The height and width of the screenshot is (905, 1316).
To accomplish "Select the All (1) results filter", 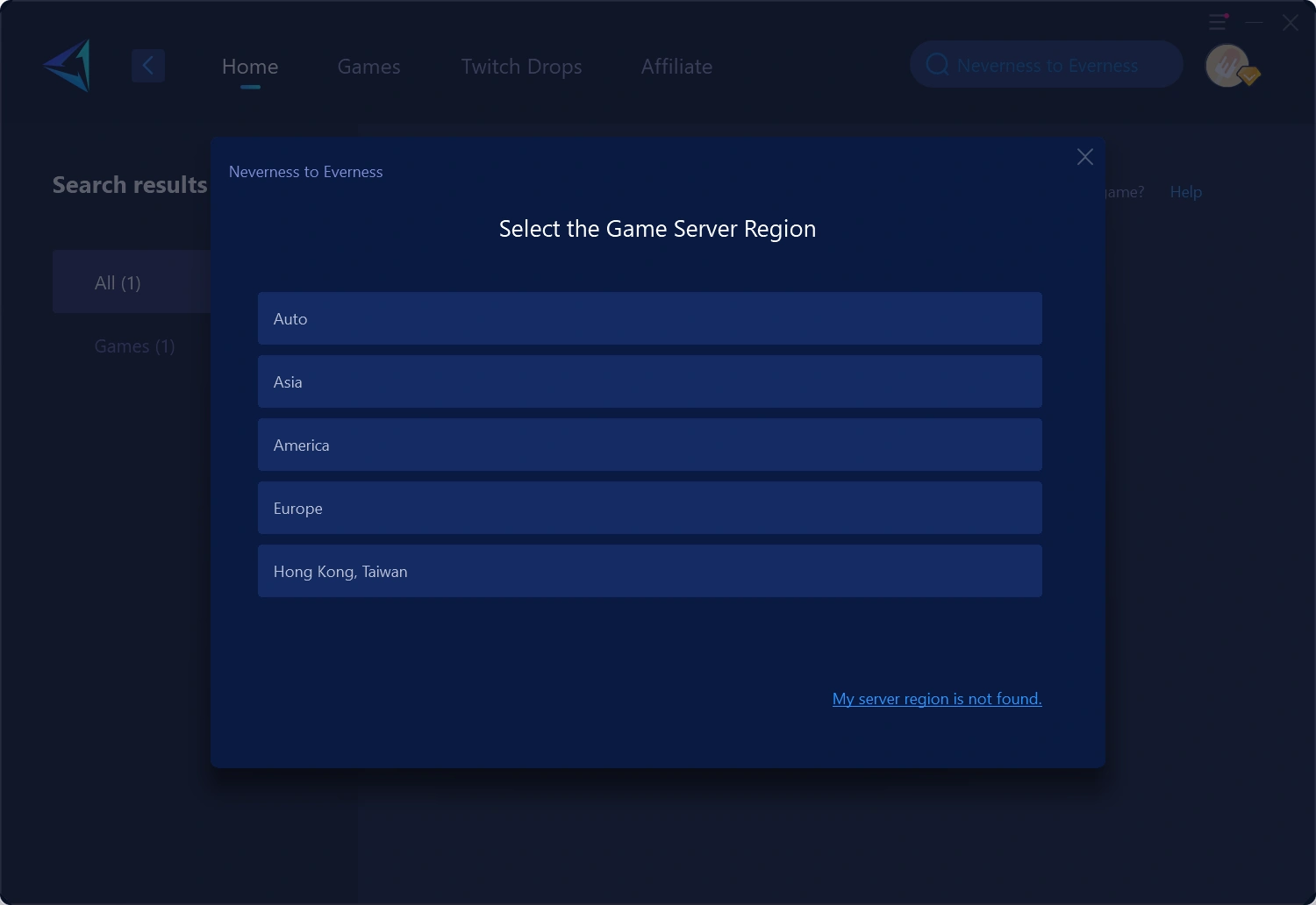I will pos(118,282).
